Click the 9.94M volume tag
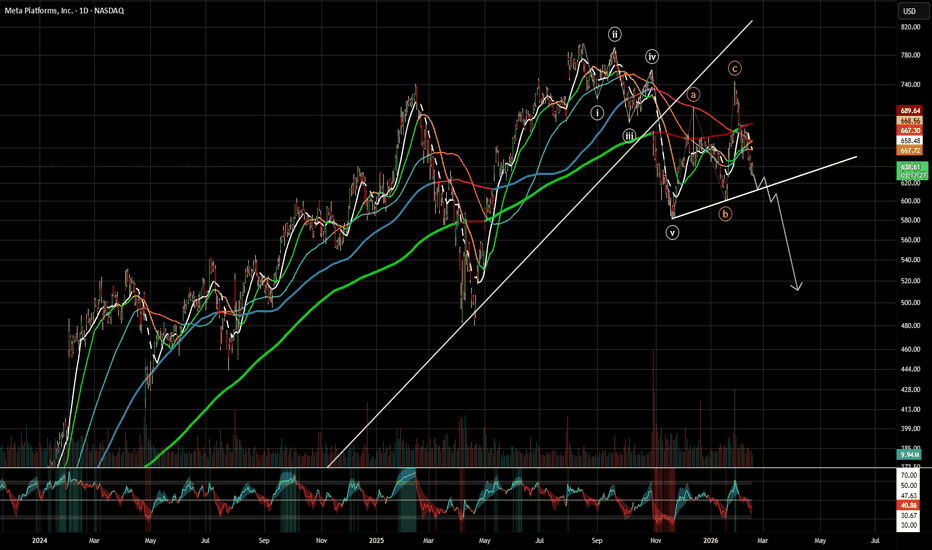 pyautogui.click(x=910, y=455)
